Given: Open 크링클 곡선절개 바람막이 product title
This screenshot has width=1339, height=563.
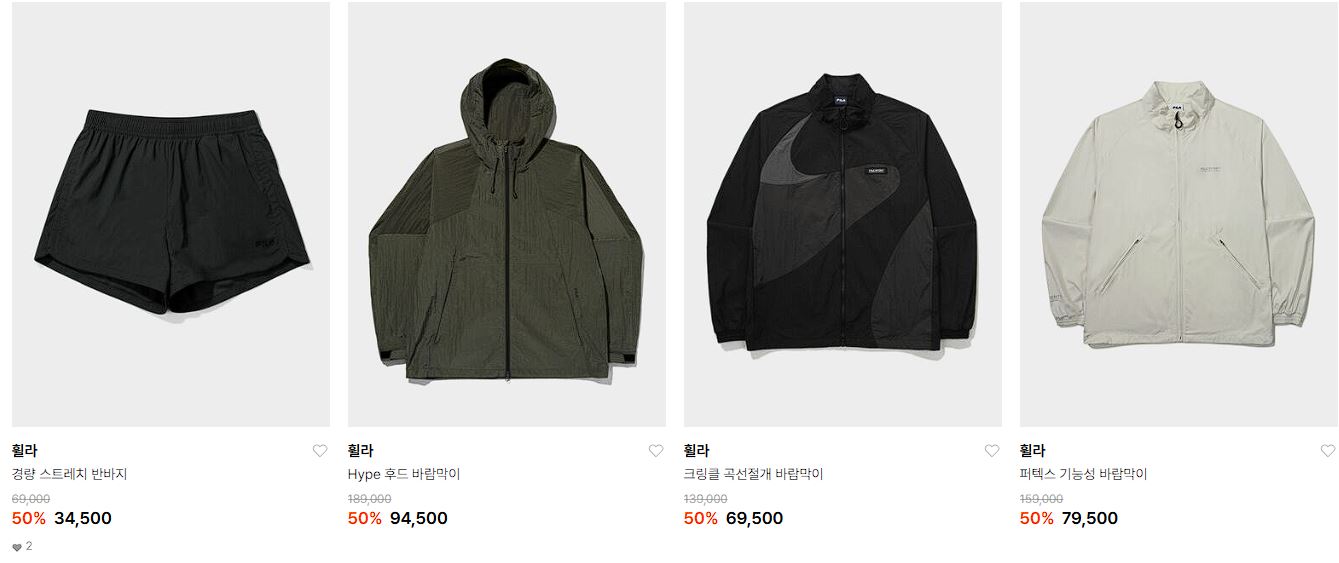Looking at the screenshot, I should [x=754, y=474].
